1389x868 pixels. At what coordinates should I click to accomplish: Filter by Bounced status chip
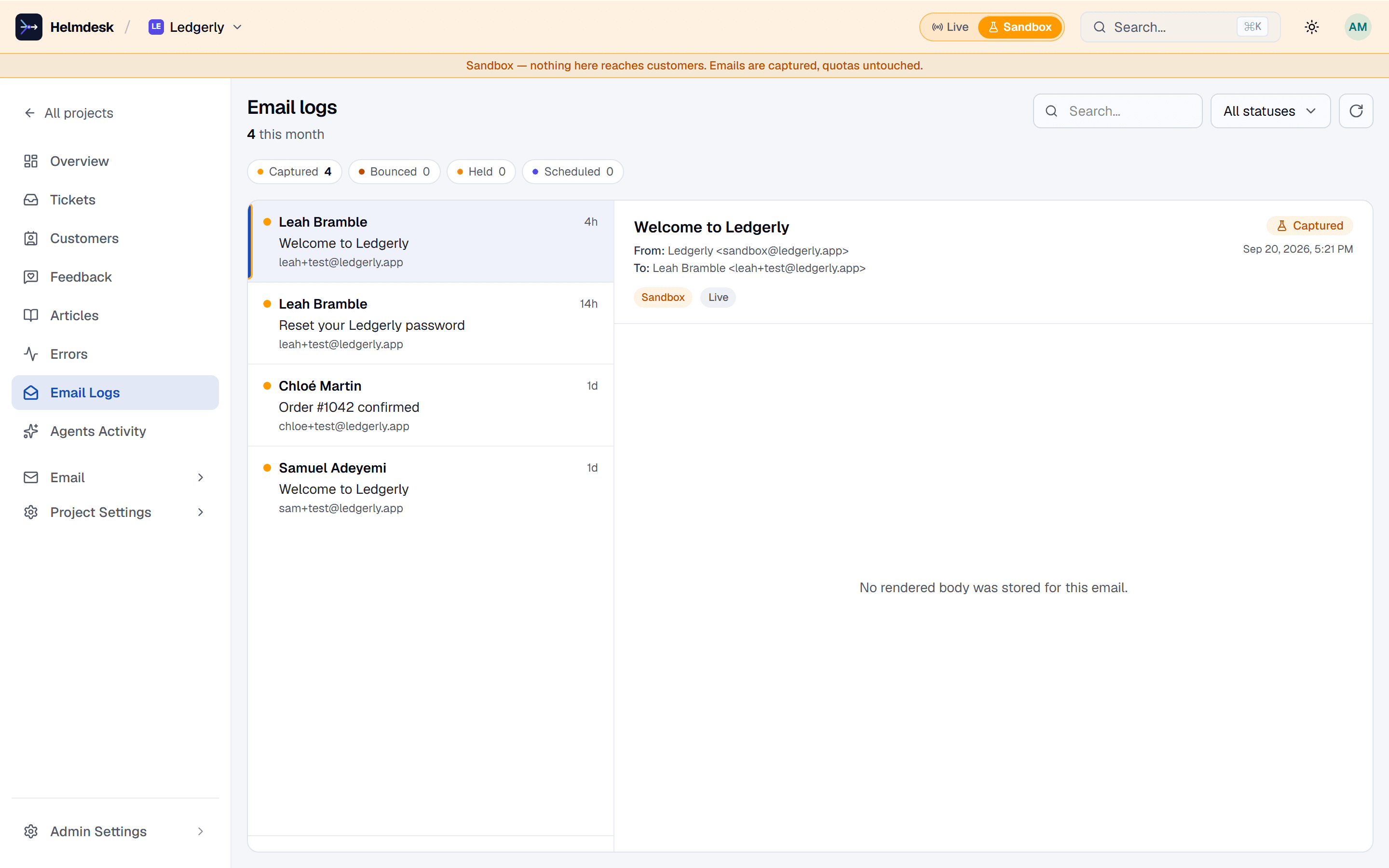(395, 172)
